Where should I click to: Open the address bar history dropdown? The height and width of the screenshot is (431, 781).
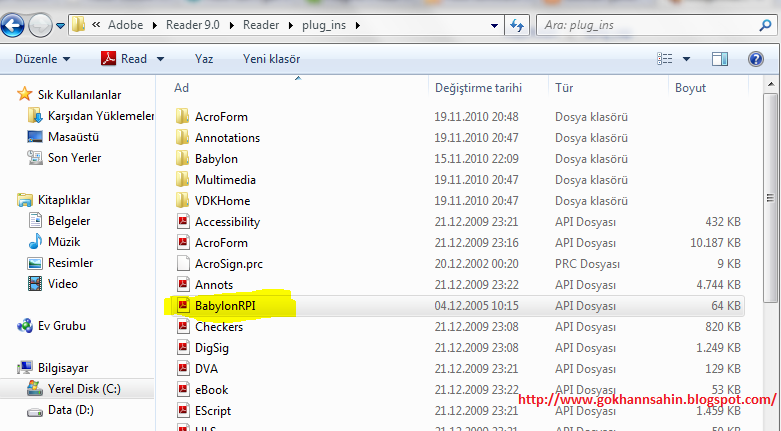[x=494, y=25]
